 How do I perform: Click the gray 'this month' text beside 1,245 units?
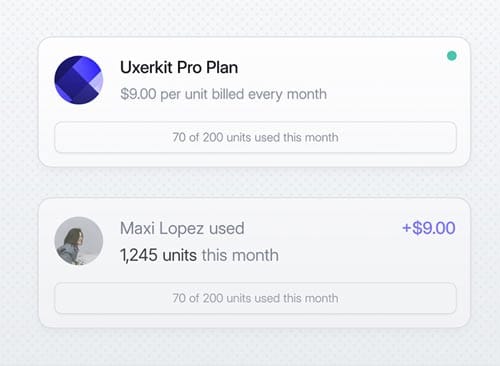240,255
